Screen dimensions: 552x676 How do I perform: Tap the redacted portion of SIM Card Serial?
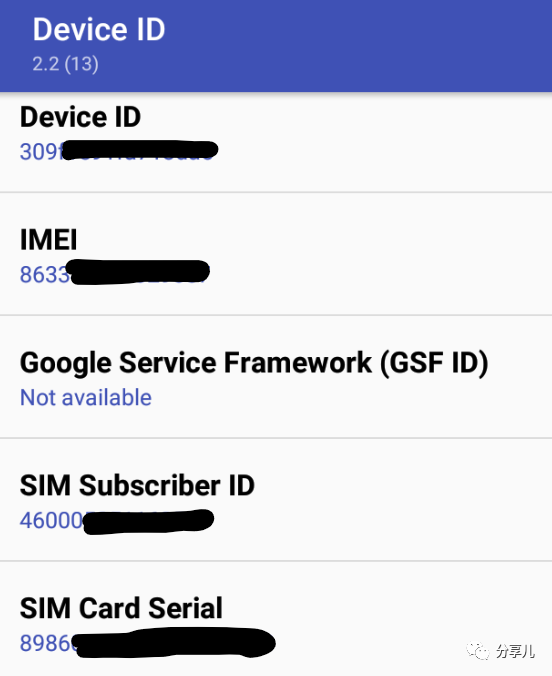click(x=175, y=643)
